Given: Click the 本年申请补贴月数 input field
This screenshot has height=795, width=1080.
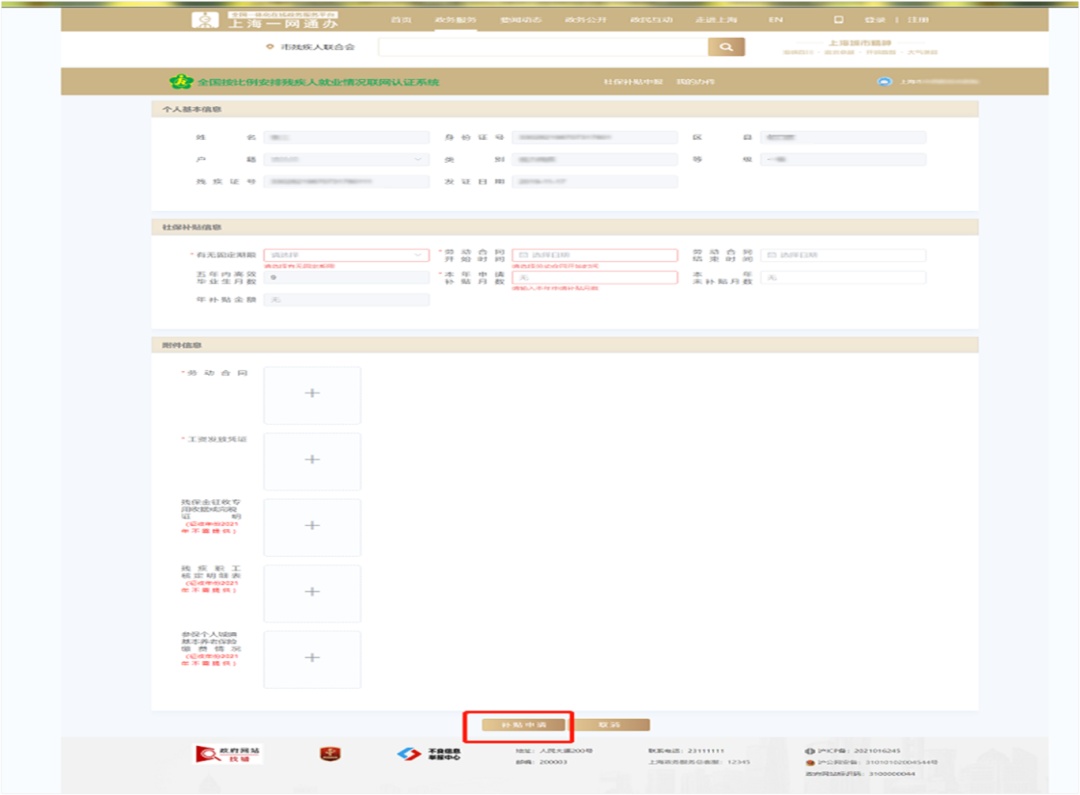Looking at the screenshot, I should pyautogui.click(x=594, y=277).
